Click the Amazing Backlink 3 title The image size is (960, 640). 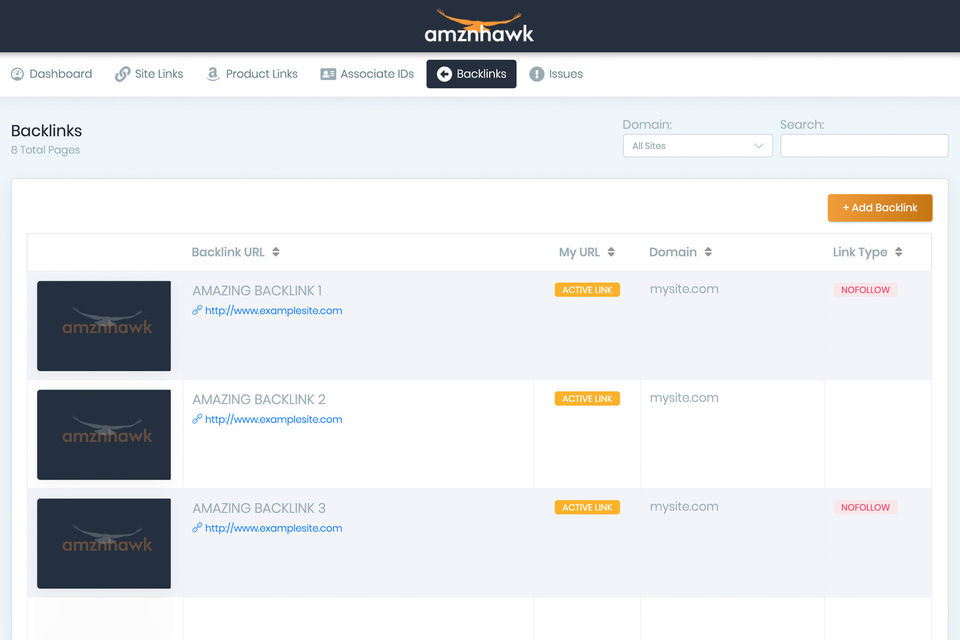[259, 508]
